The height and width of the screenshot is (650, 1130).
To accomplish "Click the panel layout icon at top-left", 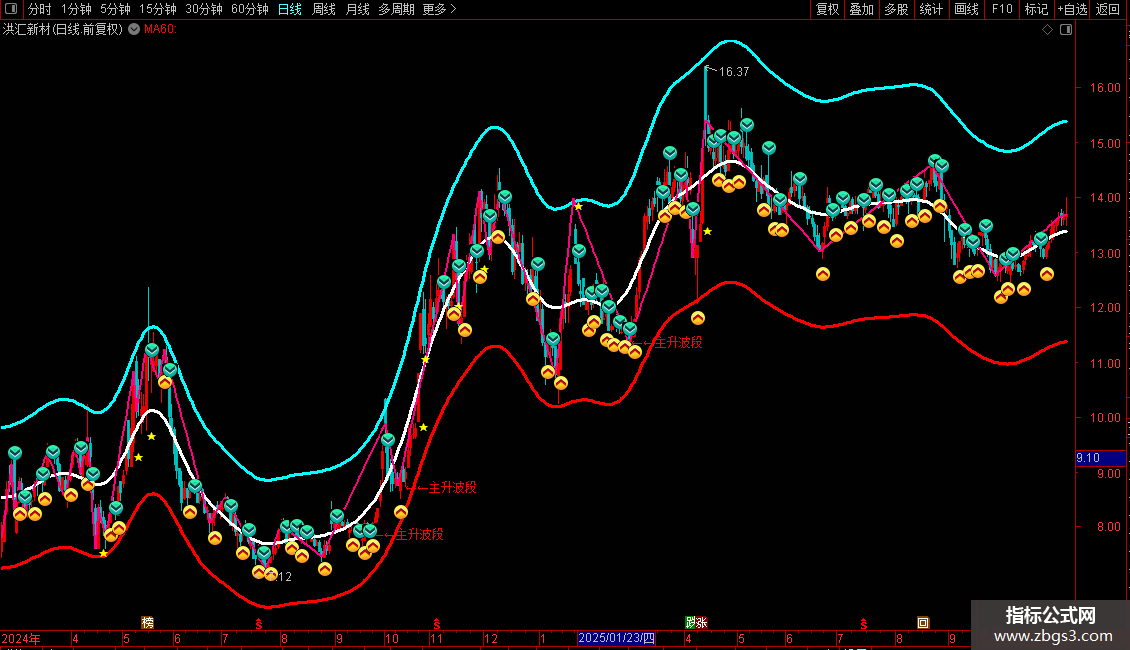I will (x=12, y=9).
